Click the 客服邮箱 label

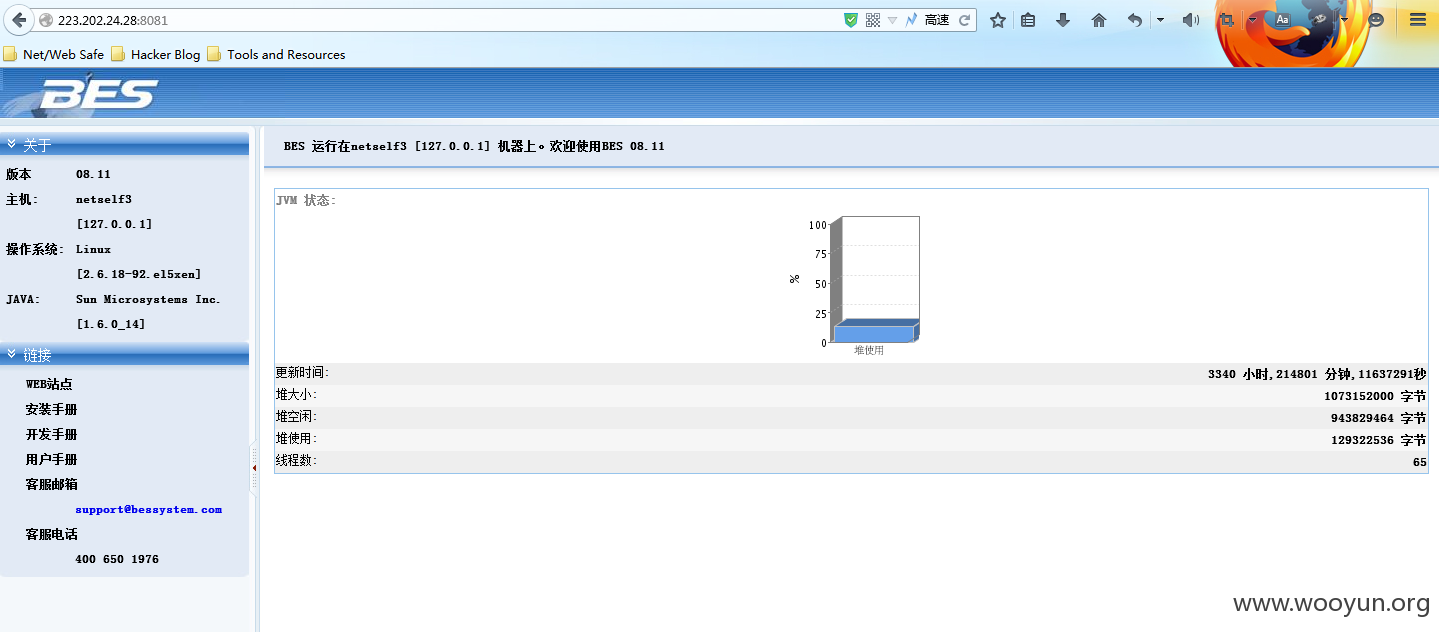point(51,484)
